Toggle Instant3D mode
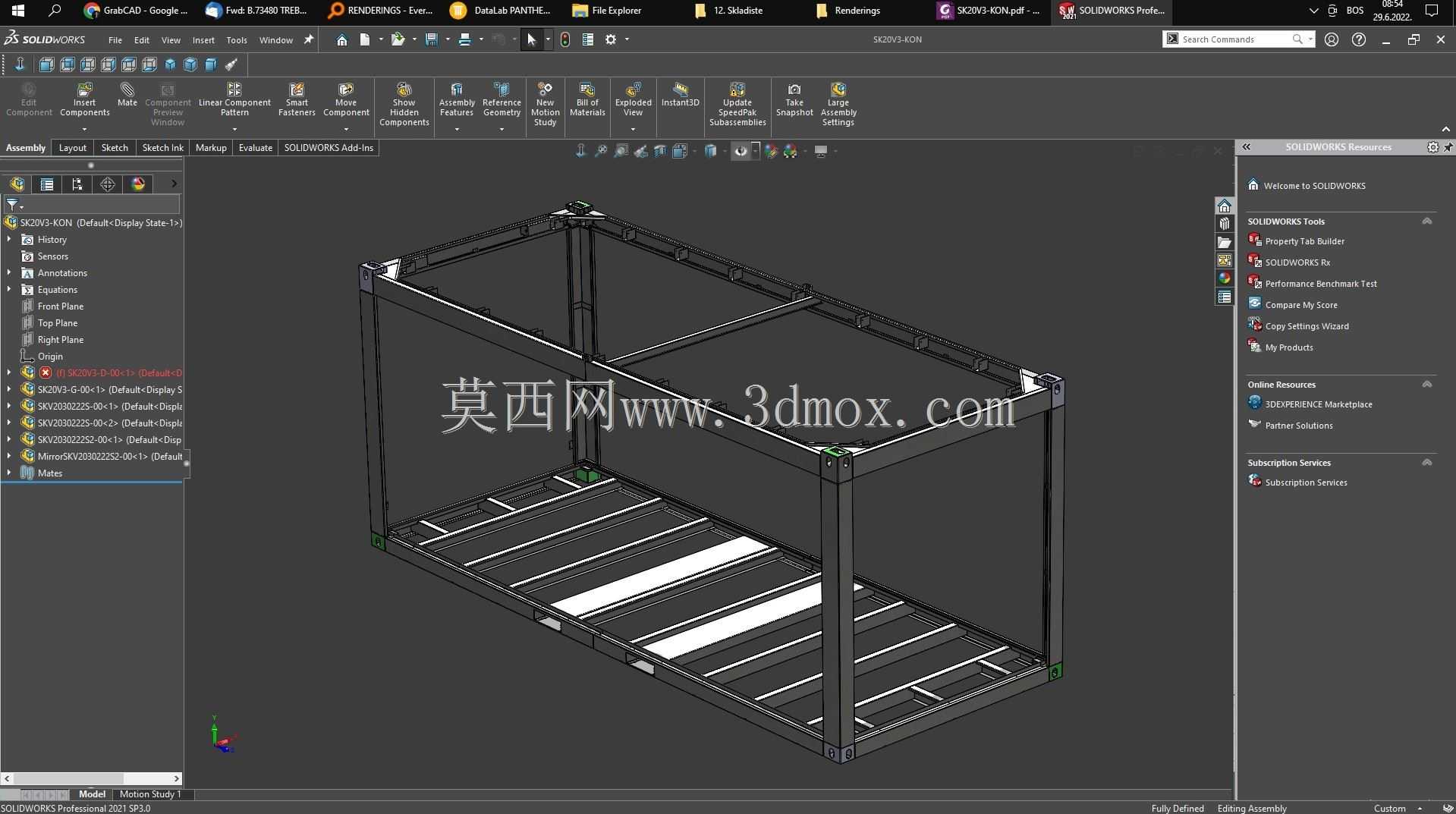The width and height of the screenshot is (1456, 814). (x=680, y=95)
